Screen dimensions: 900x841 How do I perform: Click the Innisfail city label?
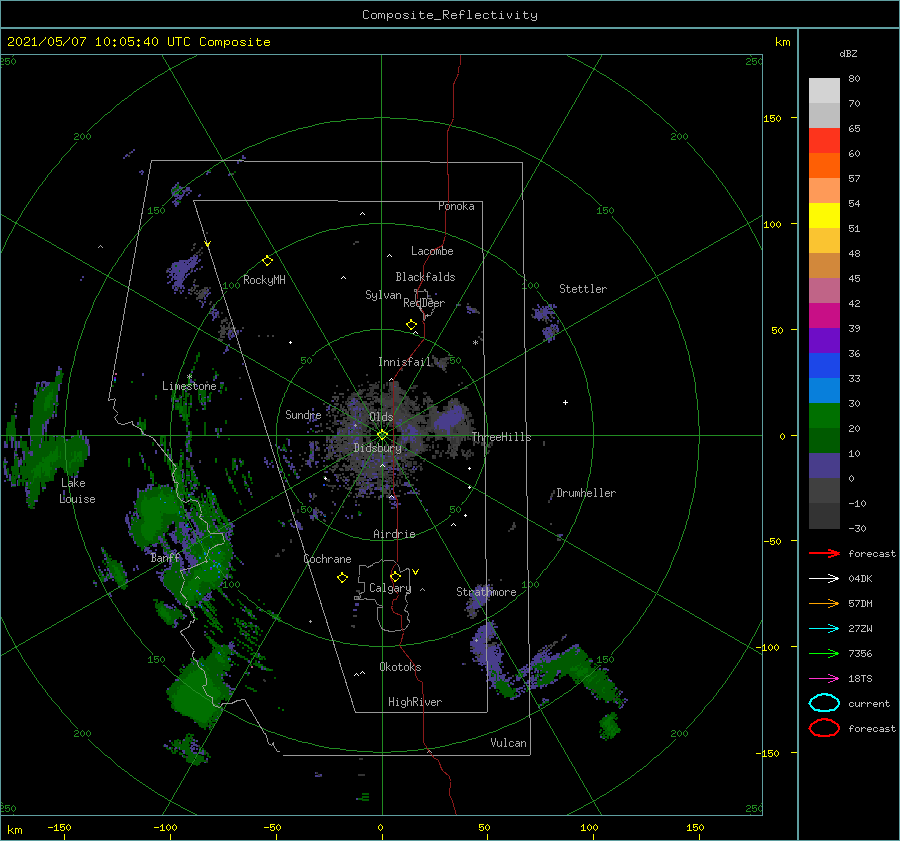[x=404, y=362]
